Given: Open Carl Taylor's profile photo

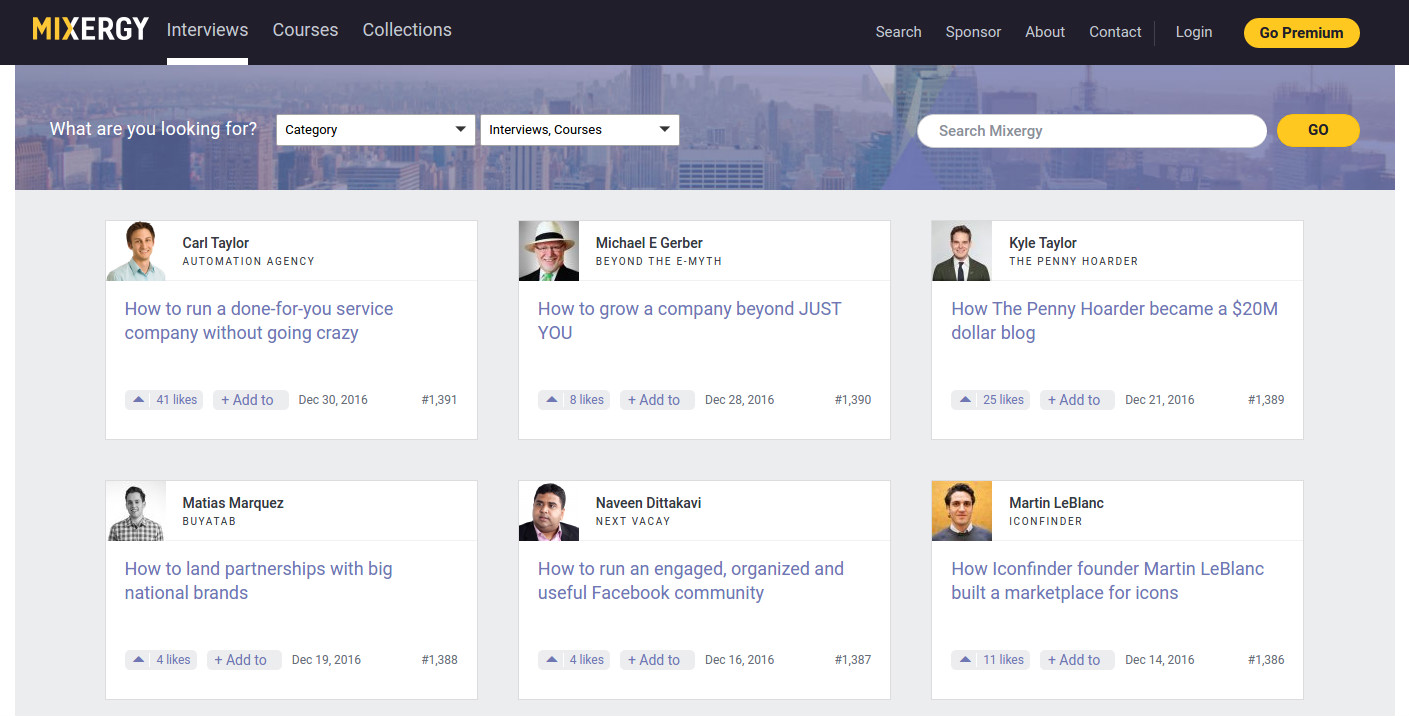Looking at the screenshot, I should coord(136,251).
